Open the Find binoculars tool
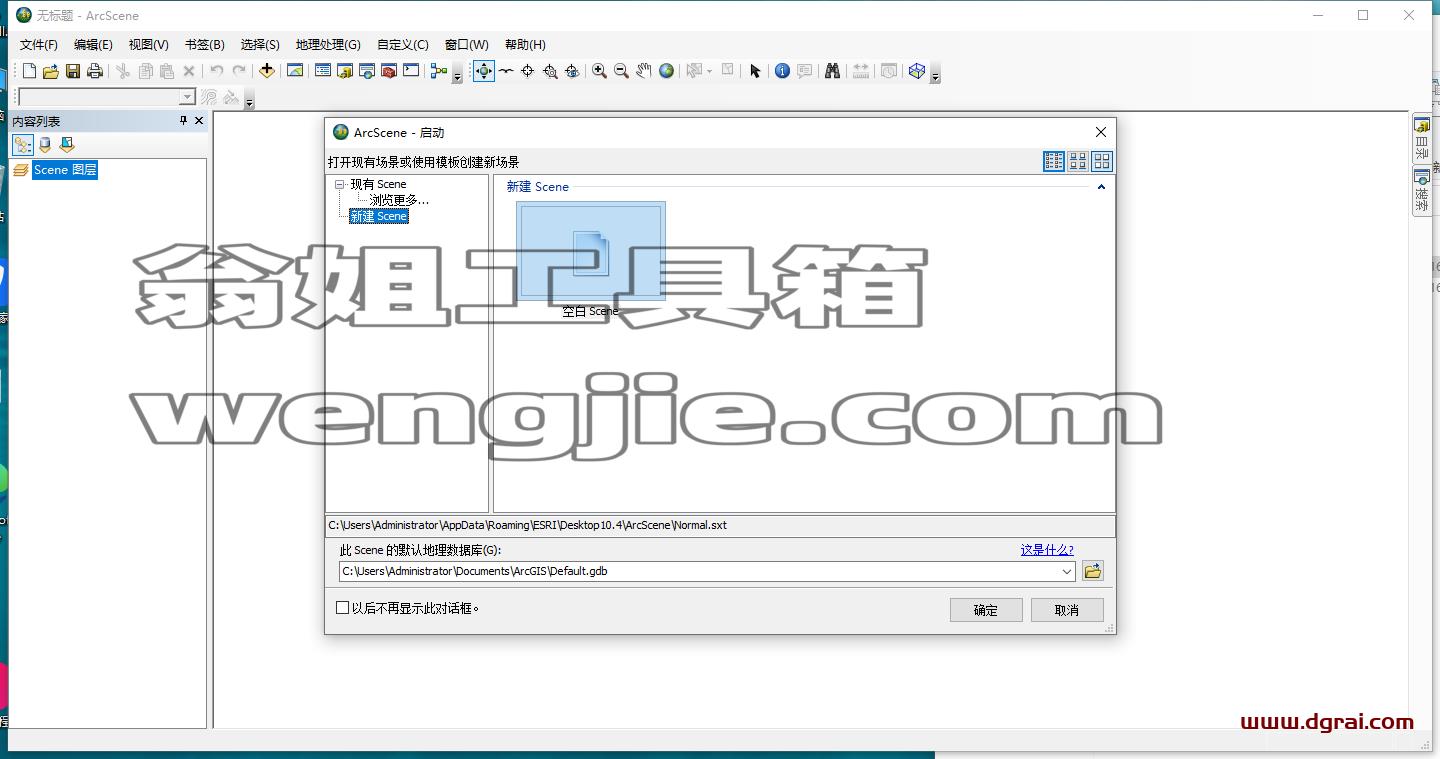Viewport: 1440px width, 759px height. (x=832, y=71)
